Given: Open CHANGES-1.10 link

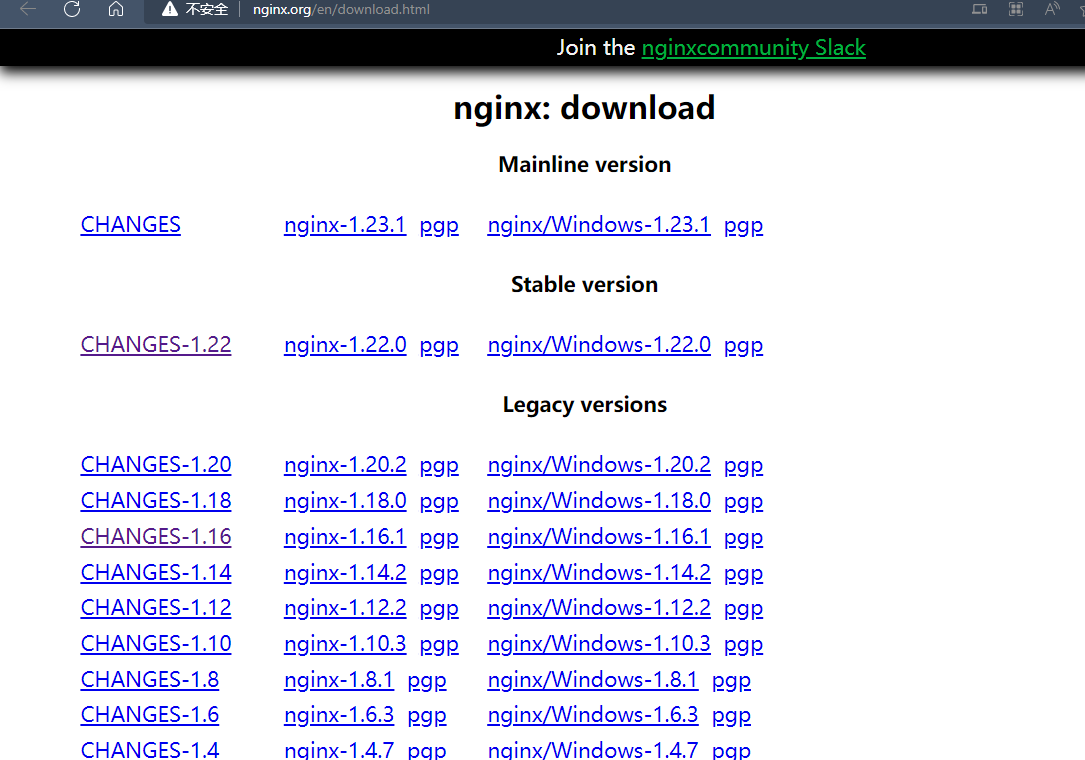Looking at the screenshot, I should click(x=156, y=643).
